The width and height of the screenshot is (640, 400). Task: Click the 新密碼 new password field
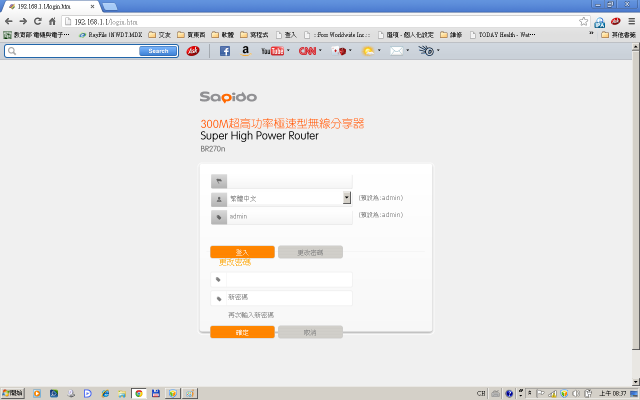[289, 298]
